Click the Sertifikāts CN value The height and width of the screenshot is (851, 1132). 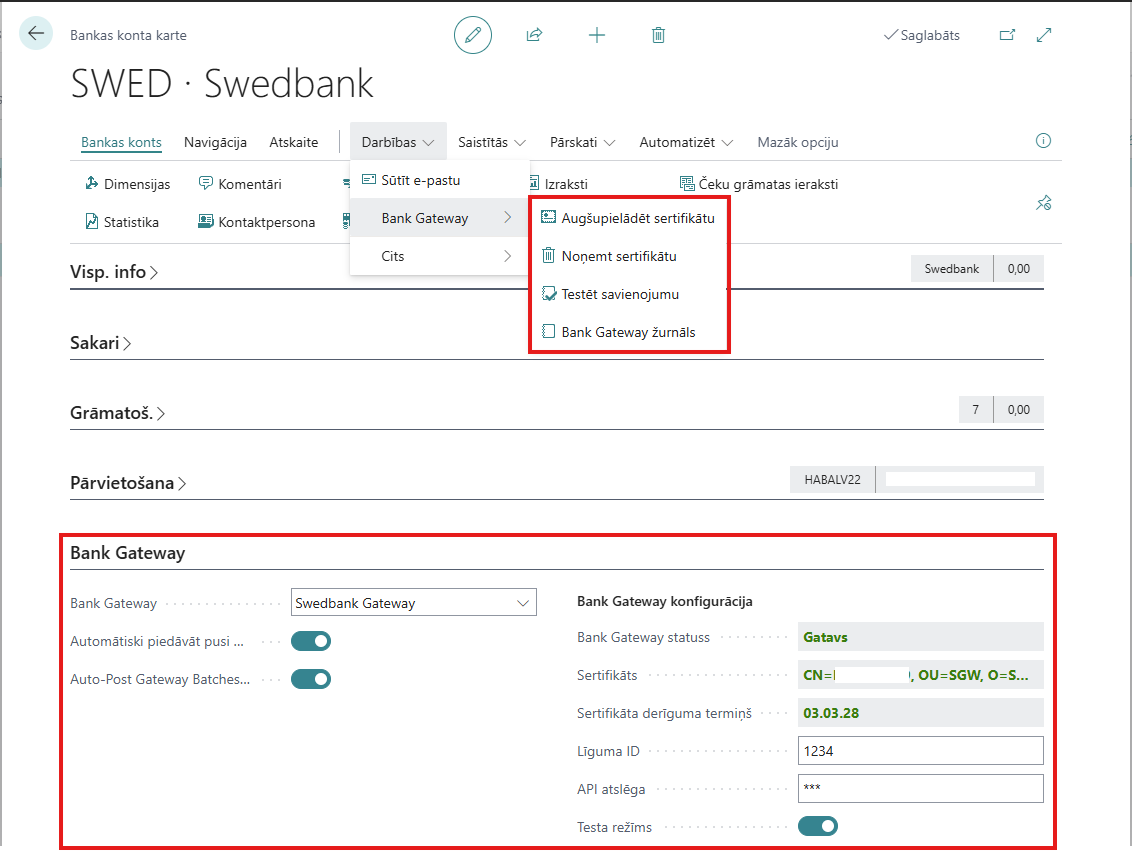920,675
